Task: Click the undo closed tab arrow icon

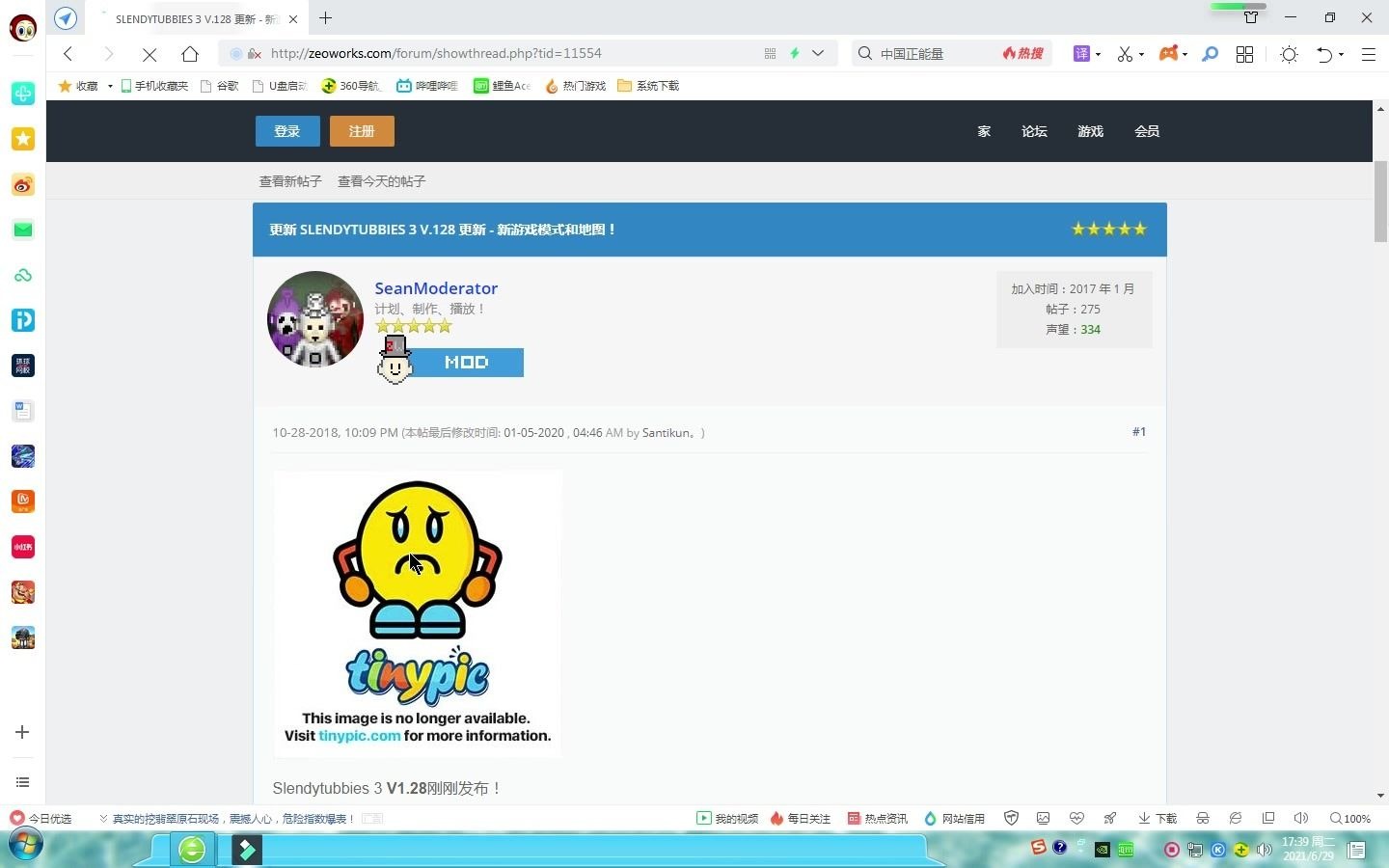Action: (x=1325, y=54)
